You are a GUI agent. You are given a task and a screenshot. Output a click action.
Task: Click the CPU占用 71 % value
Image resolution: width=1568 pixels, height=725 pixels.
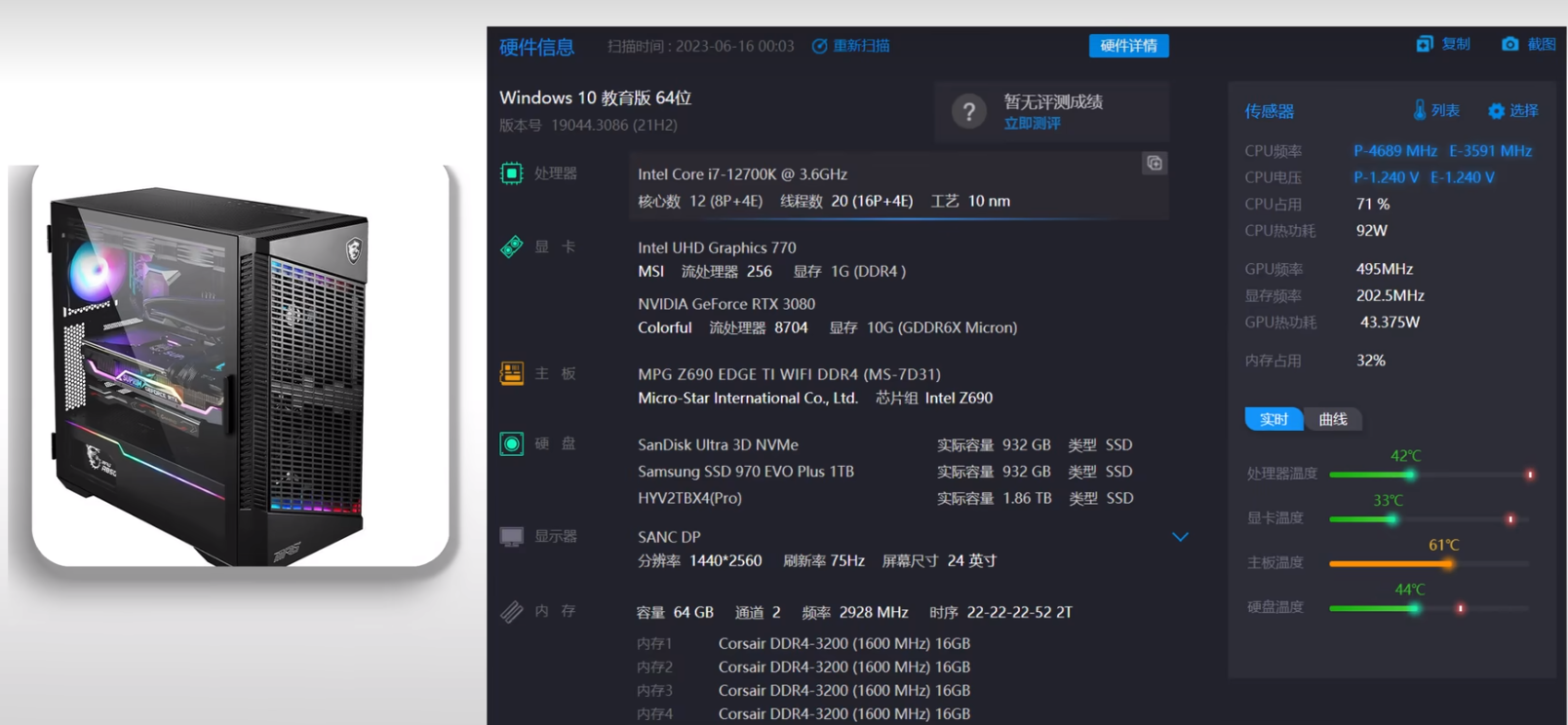pos(1373,204)
